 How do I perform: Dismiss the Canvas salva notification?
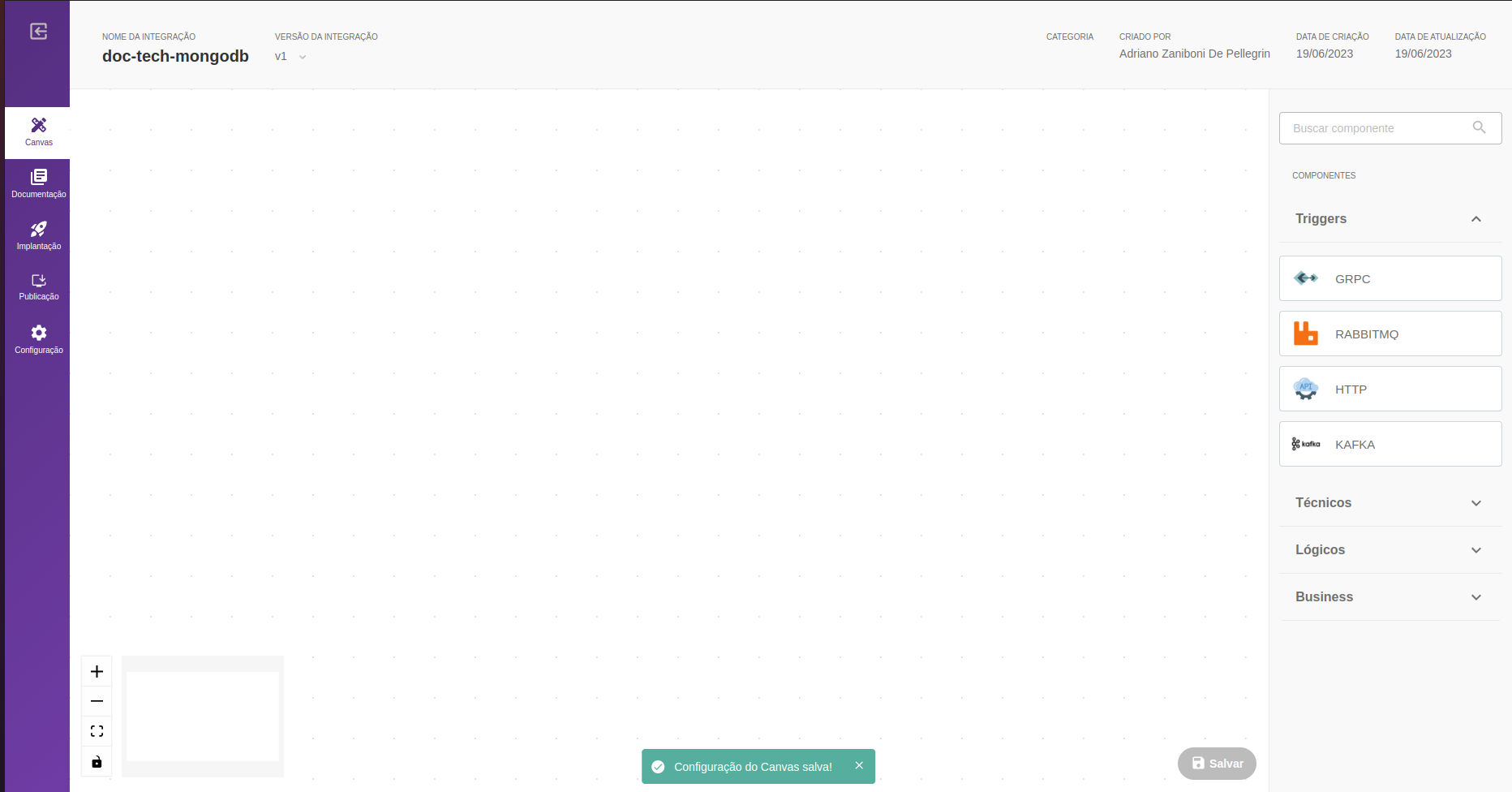pos(859,765)
